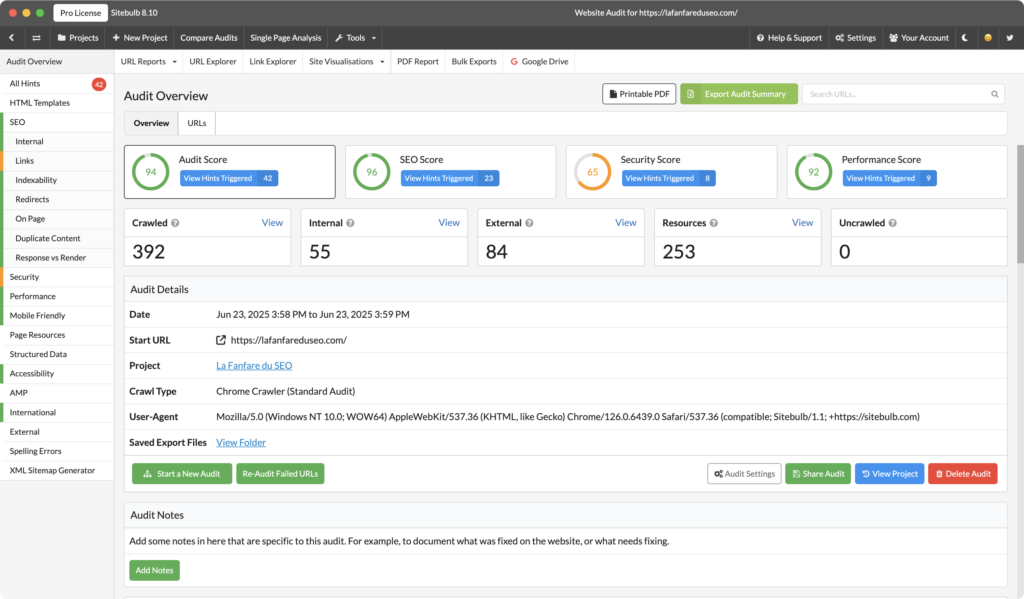Viewport: 1024px width, 599px height.
Task: Open Structured Data in the sidebar
Action: pyautogui.click(x=57, y=354)
